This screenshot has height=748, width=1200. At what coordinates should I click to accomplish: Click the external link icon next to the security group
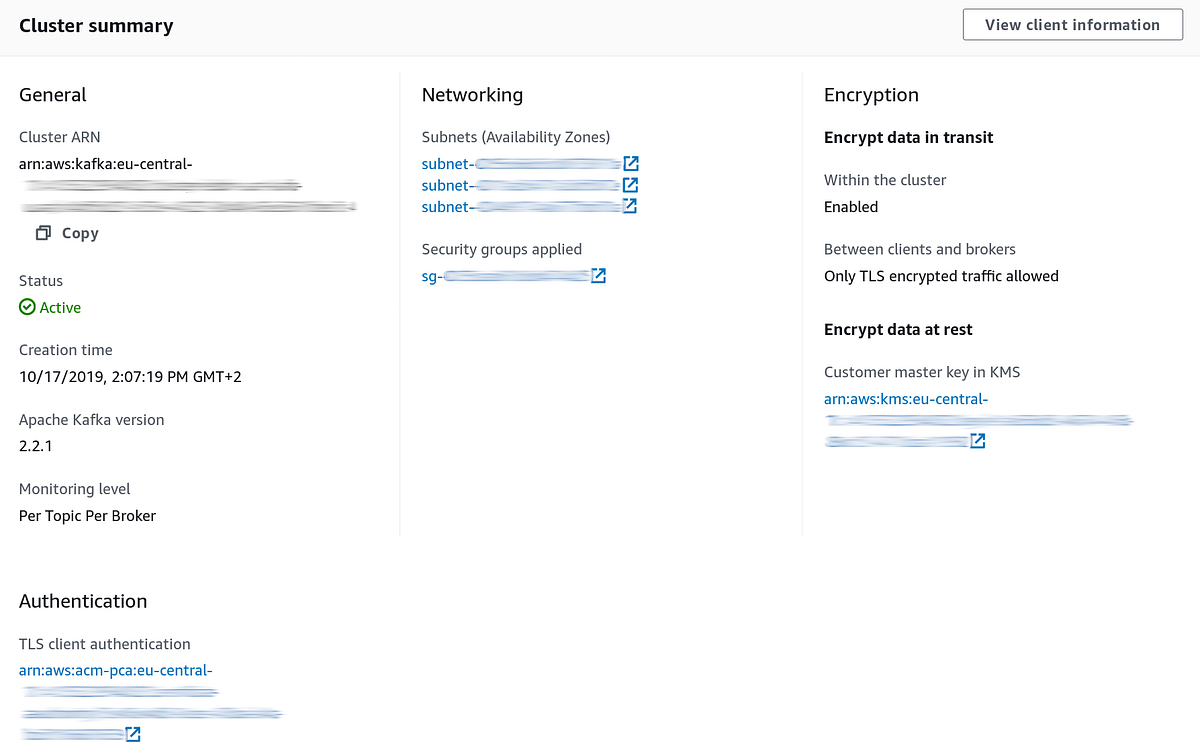pyautogui.click(x=598, y=275)
